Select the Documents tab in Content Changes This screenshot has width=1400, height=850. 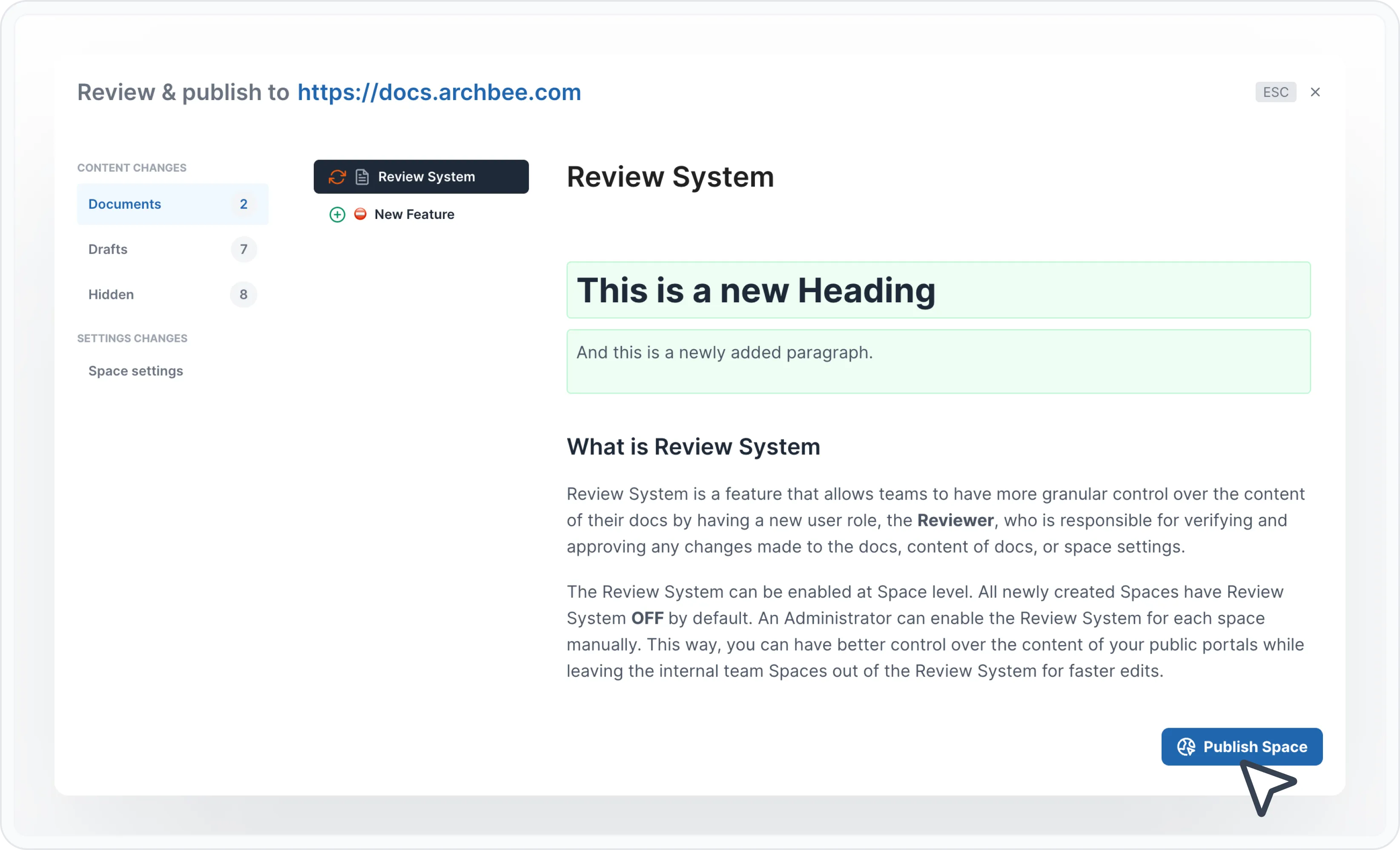[173, 204]
